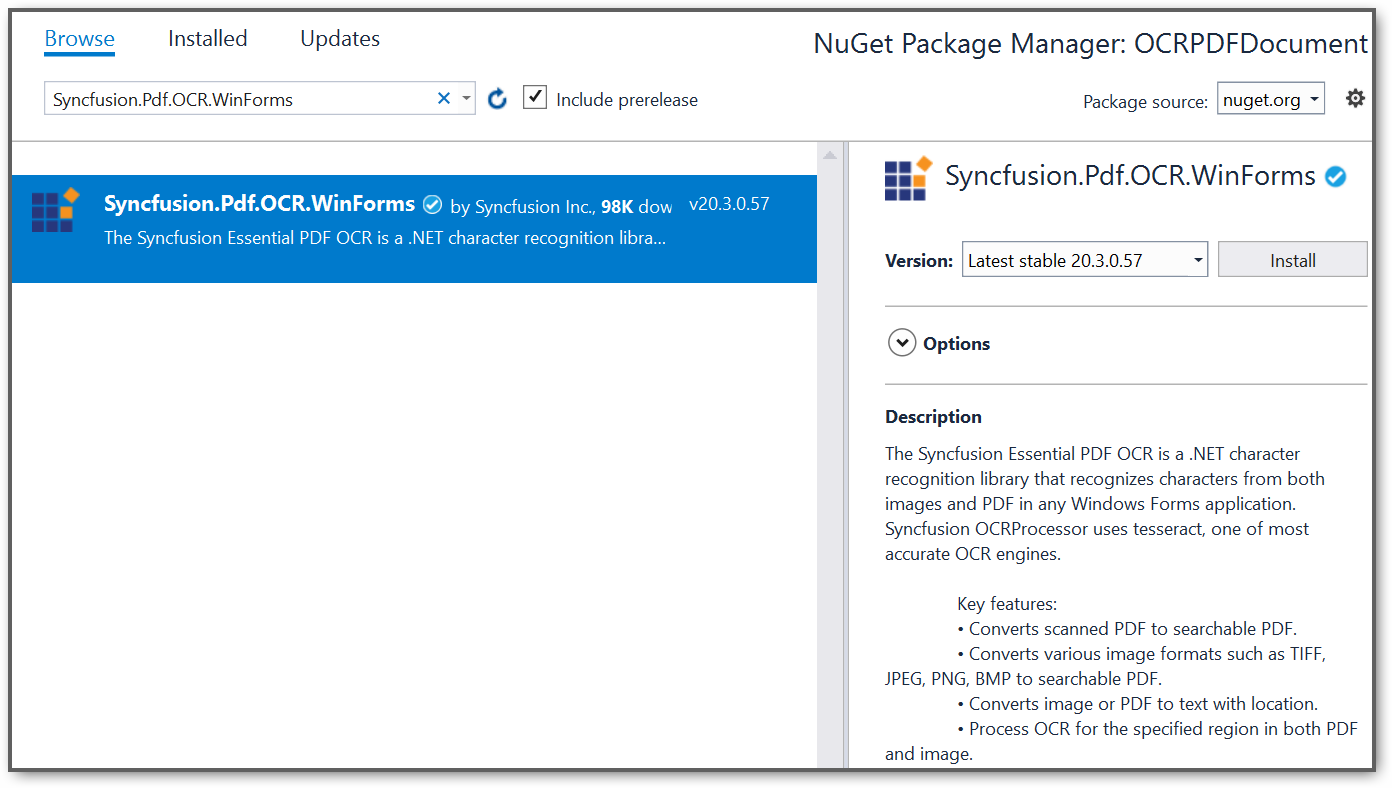The image size is (1392, 788).
Task: Click the Syncfusion logo in the results list
Action: coord(55,210)
